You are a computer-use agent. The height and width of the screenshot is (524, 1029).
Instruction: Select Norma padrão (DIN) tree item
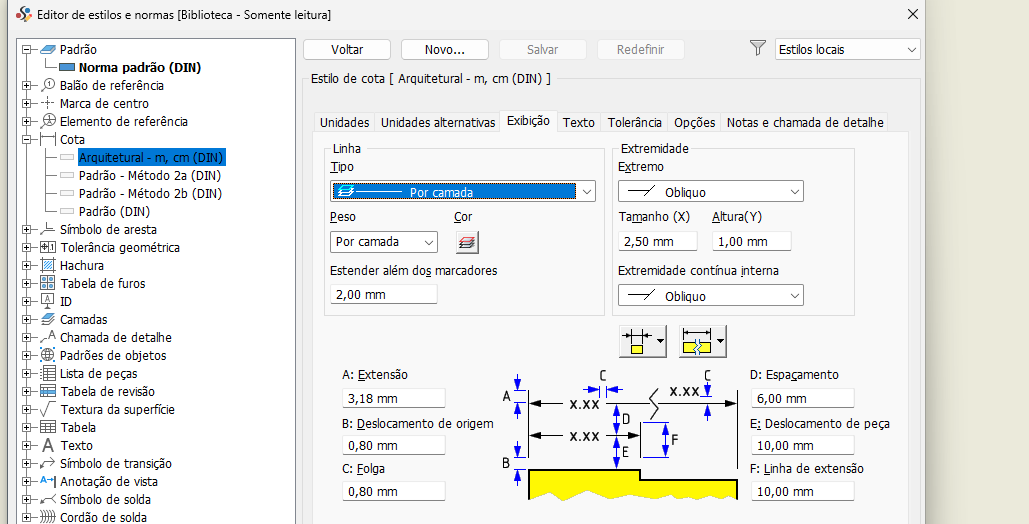pos(140,67)
